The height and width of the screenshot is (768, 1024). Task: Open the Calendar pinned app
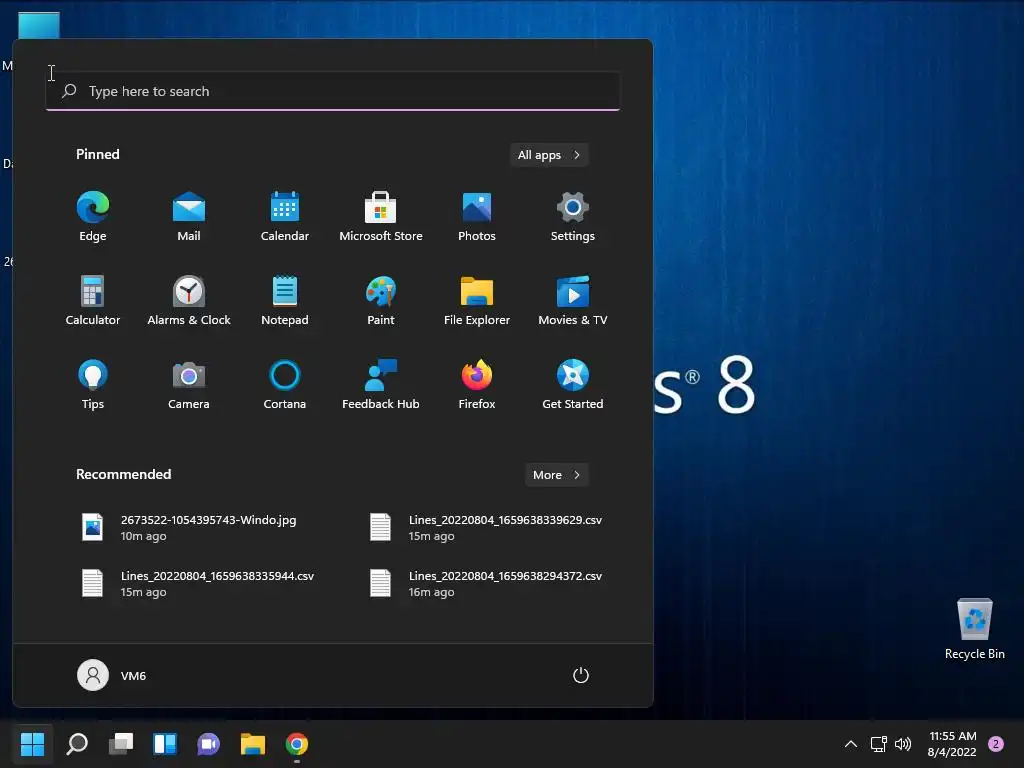(285, 217)
